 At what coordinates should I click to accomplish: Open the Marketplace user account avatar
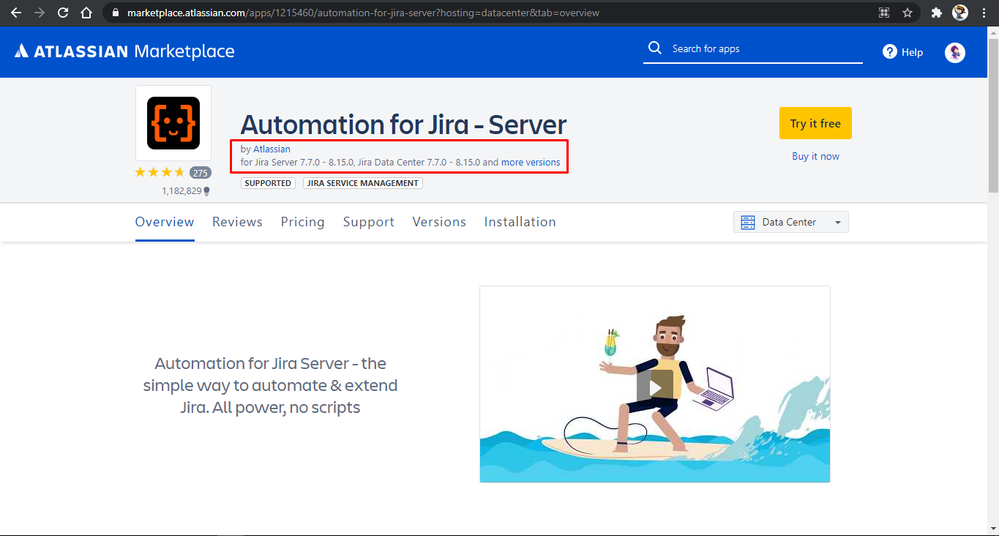pos(954,52)
